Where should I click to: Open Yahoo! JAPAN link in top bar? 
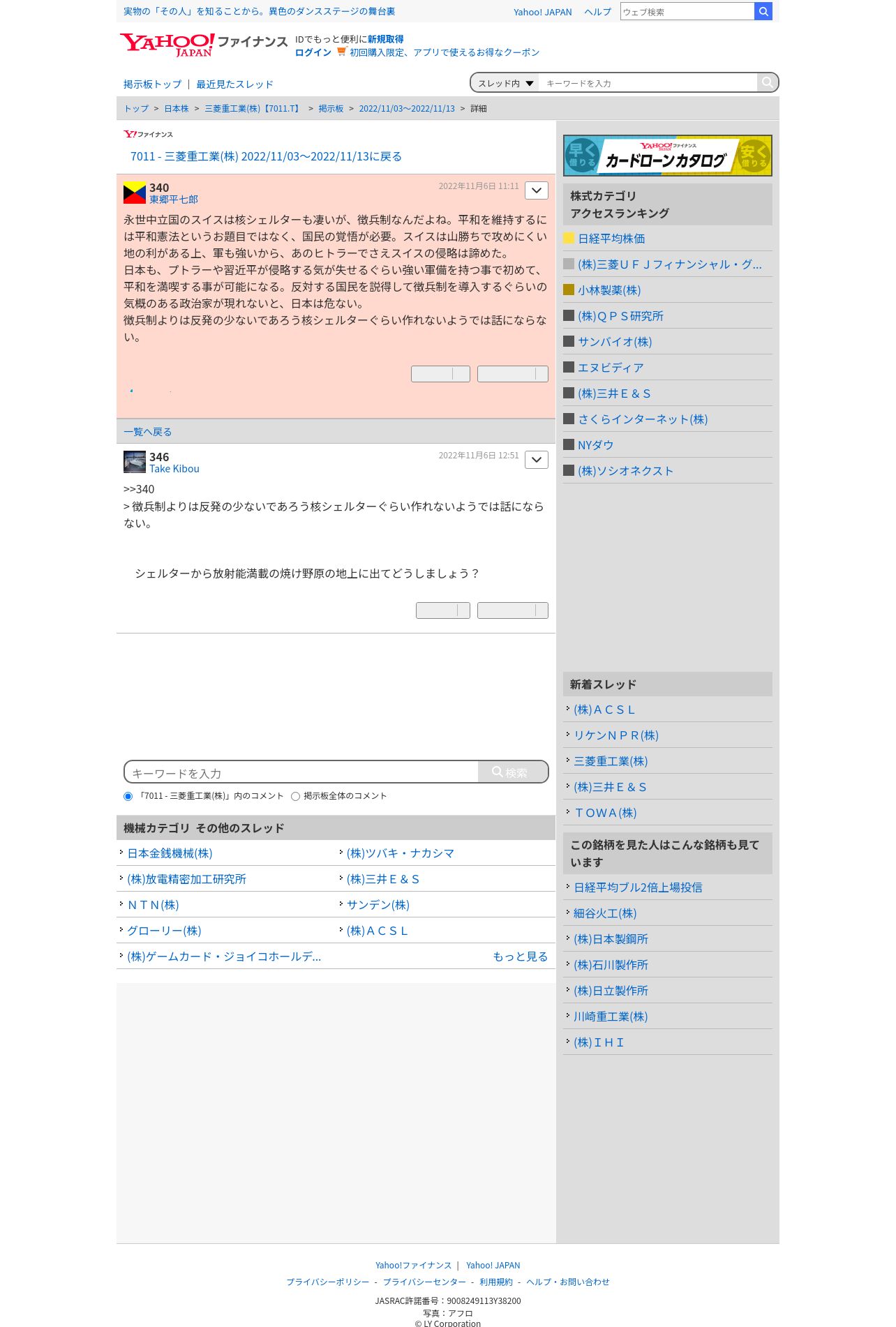click(542, 12)
